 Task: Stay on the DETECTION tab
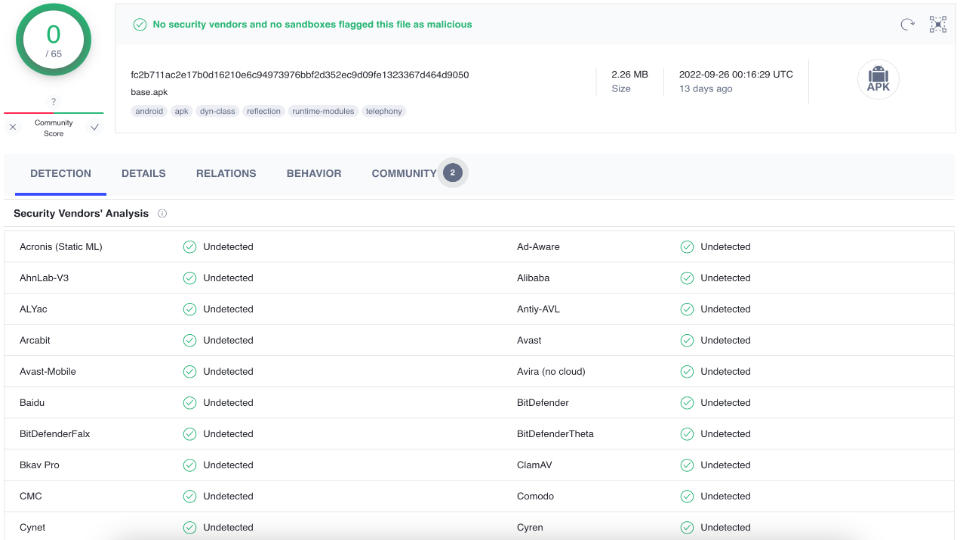coord(61,174)
